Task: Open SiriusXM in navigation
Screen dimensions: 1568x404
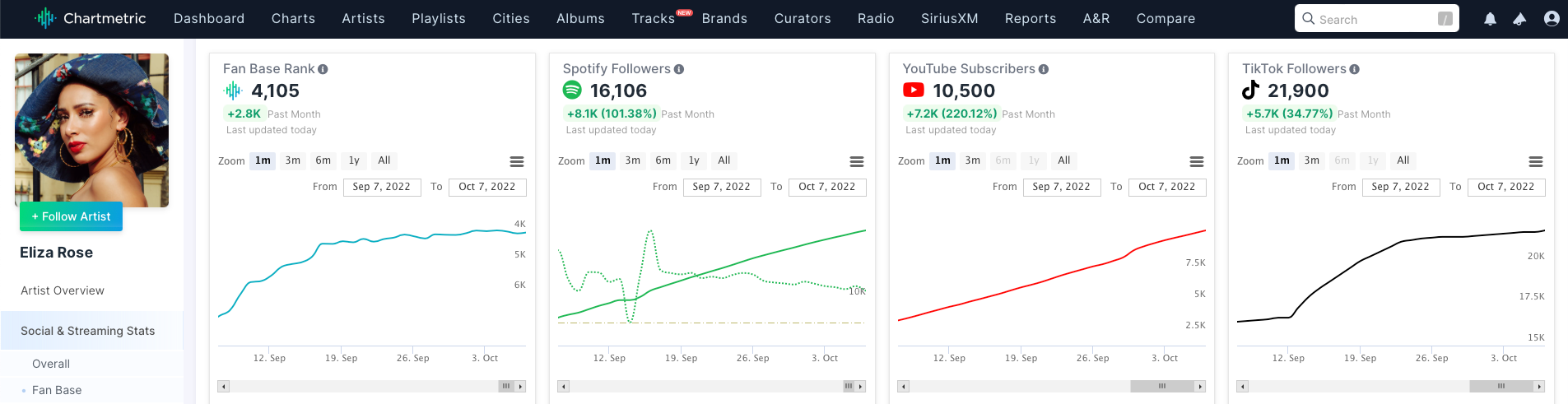Action: coord(950,18)
